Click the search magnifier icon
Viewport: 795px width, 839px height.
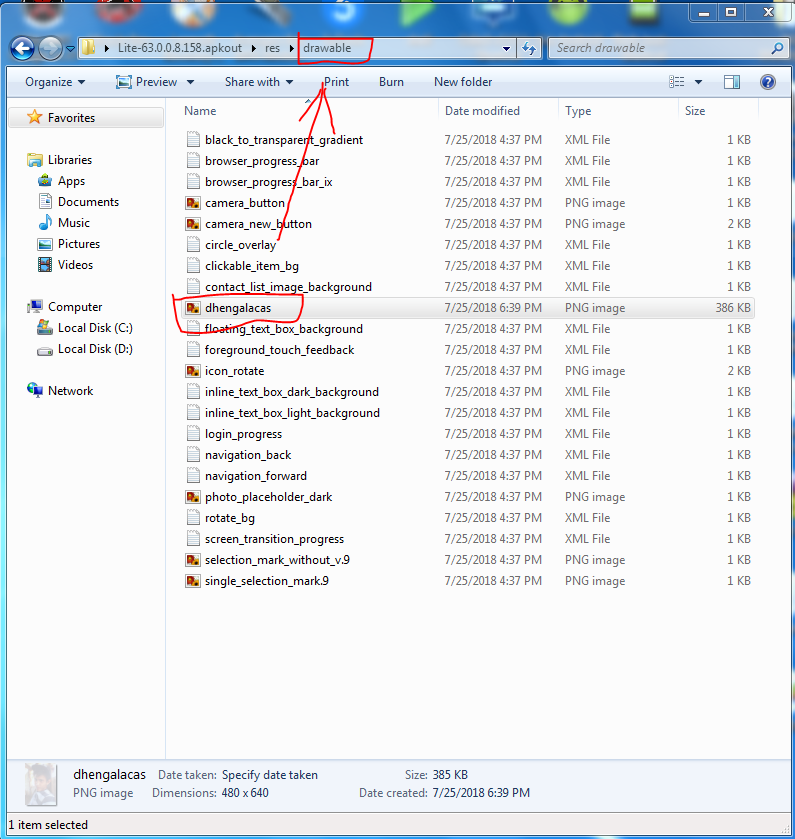tap(777, 48)
